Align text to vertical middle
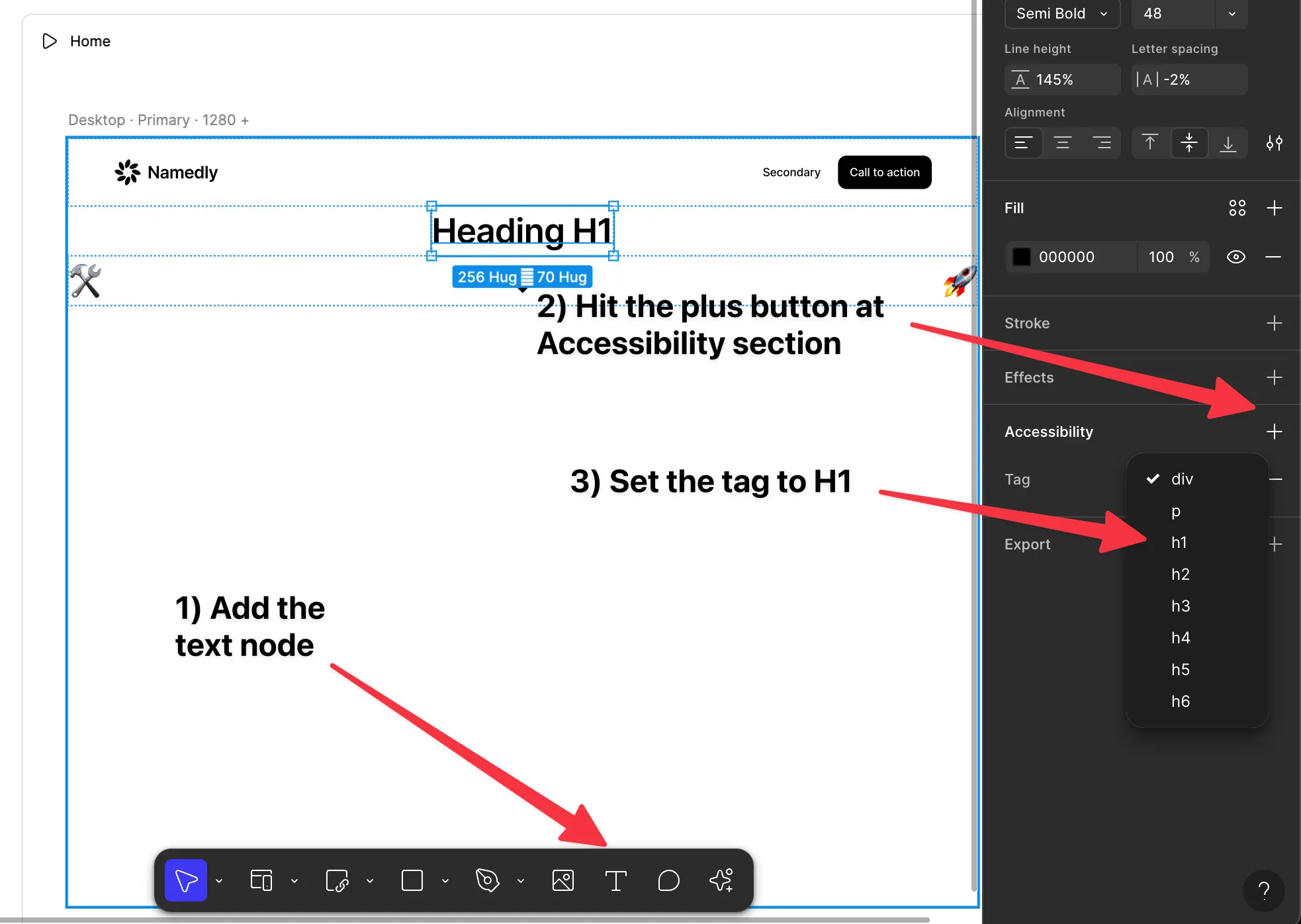Viewport: 1301px width, 924px height. tap(1189, 143)
